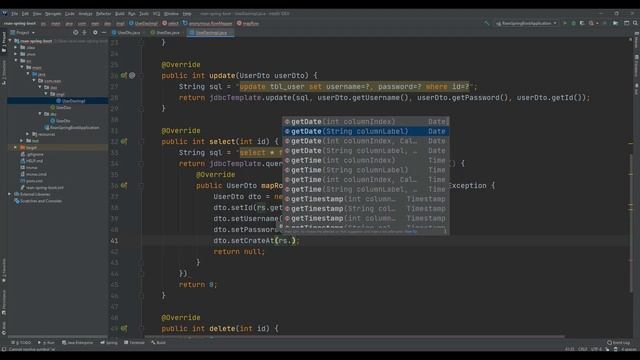Open the Java Enterprise tool window

[78, 342]
